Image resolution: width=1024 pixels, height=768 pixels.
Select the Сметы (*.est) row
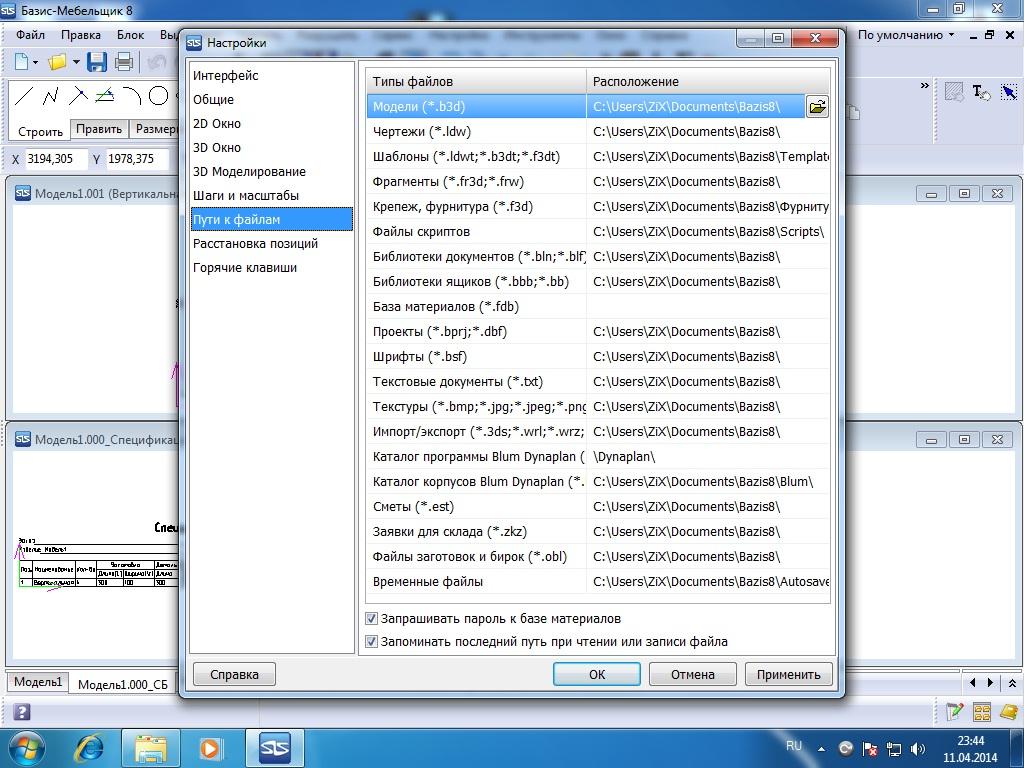[x=598, y=507]
